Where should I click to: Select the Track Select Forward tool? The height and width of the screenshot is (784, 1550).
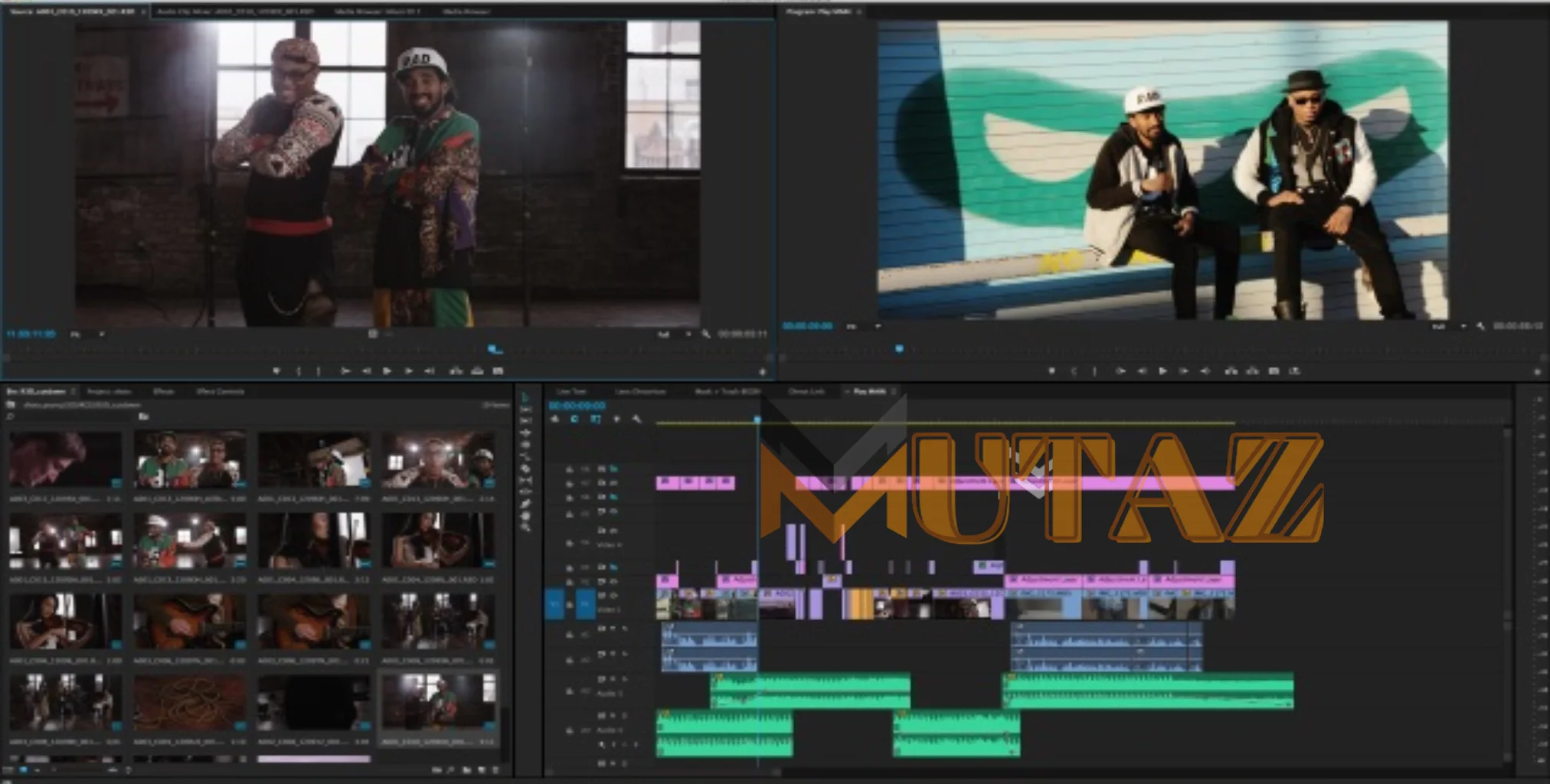point(525,409)
